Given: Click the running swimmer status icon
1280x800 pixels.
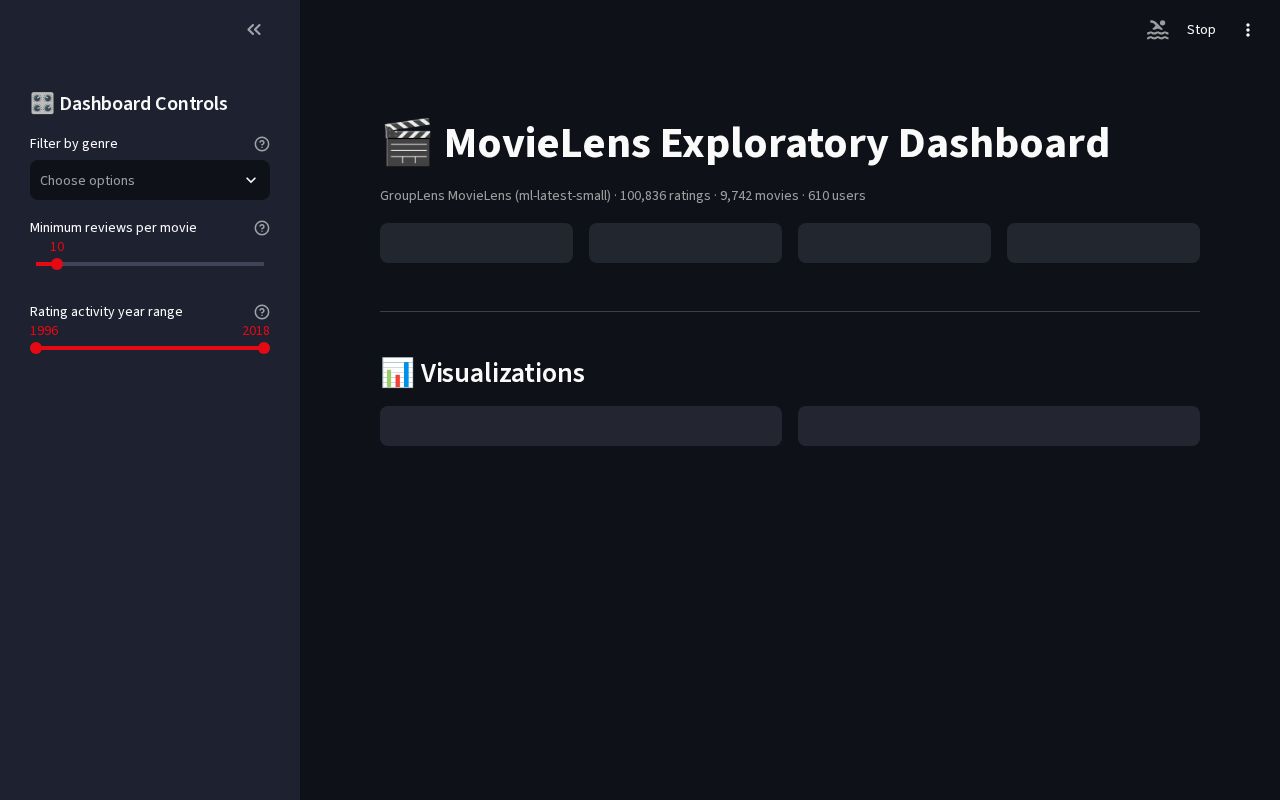Looking at the screenshot, I should (1157, 30).
